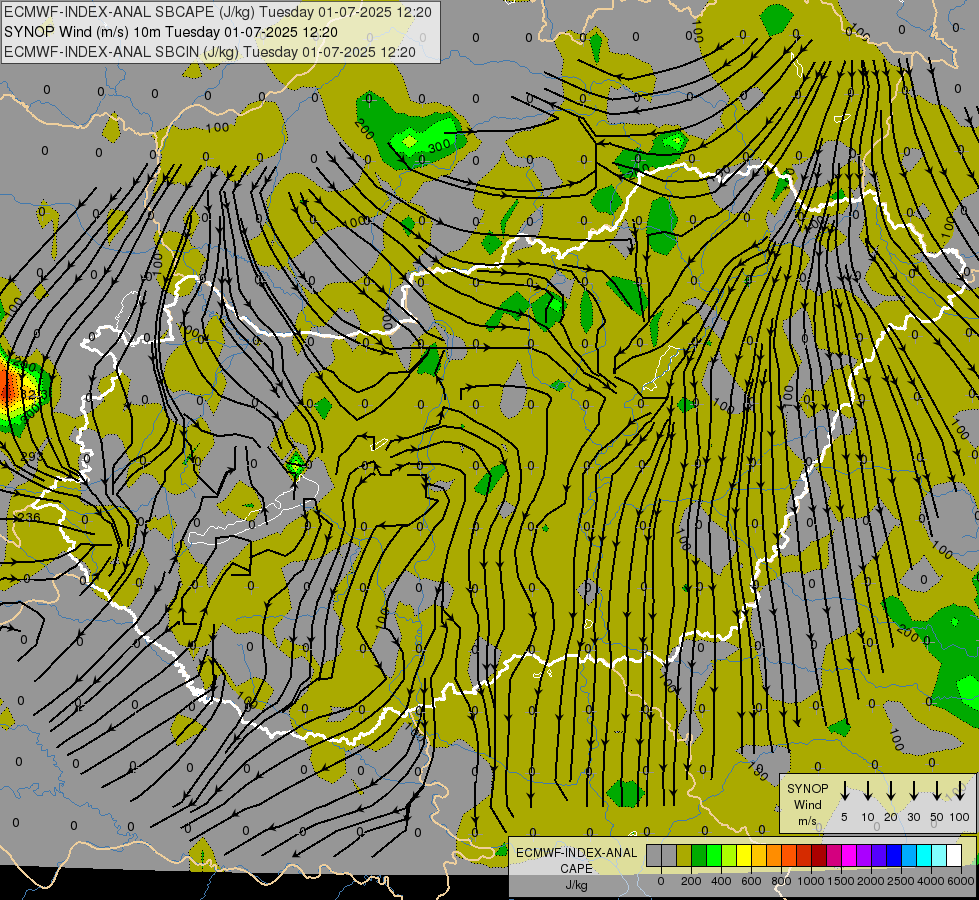Pick the orange swatch above the 800 label
The width and height of the screenshot is (979, 900).
[774, 855]
